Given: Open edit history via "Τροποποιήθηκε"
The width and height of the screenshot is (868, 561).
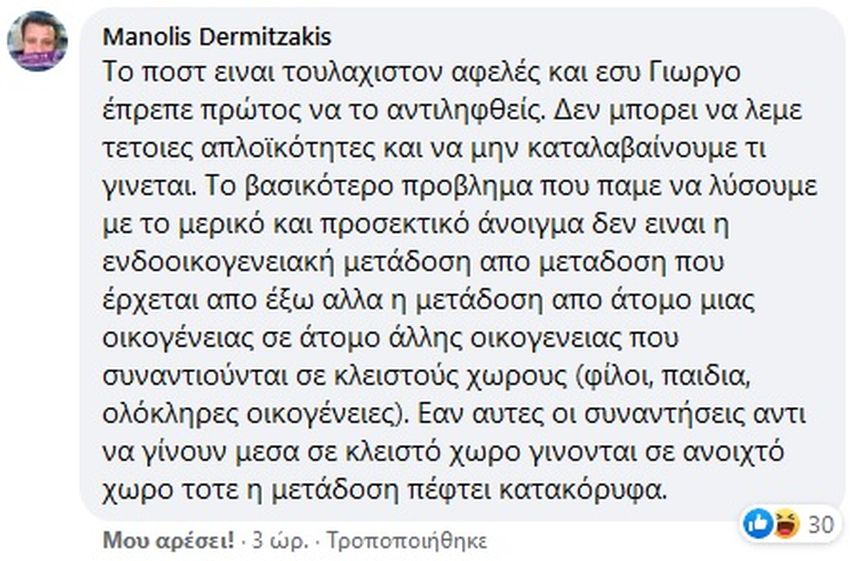Looking at the screenshot, I should pyautogui.click(x=403, y=542).
